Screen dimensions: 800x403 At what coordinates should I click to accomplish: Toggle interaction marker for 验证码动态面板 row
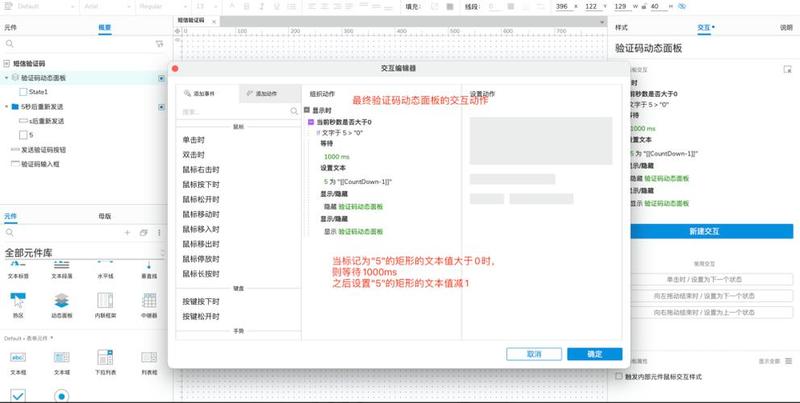tap(161, 78)
